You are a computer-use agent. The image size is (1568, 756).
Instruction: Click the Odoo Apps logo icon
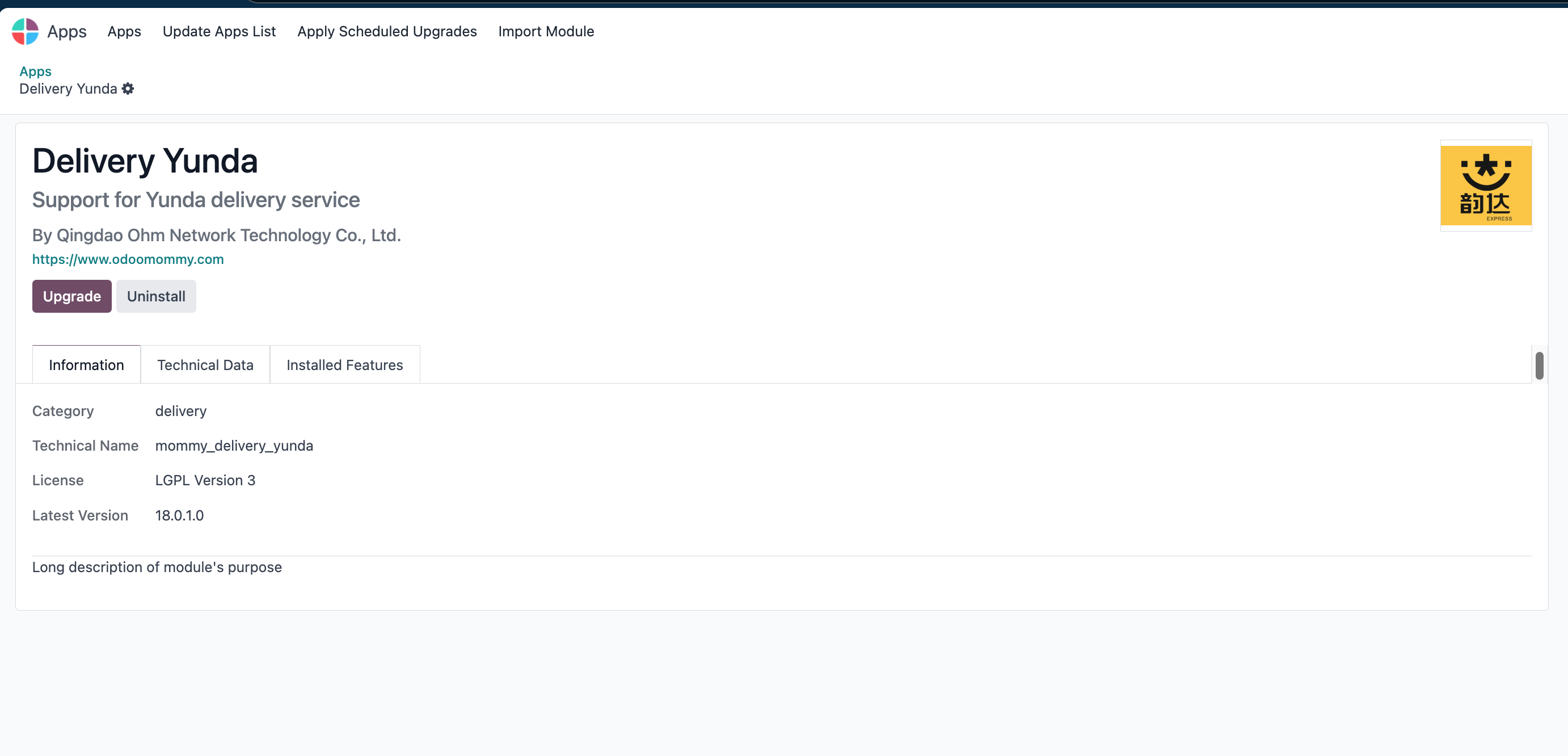coord(25,31)
